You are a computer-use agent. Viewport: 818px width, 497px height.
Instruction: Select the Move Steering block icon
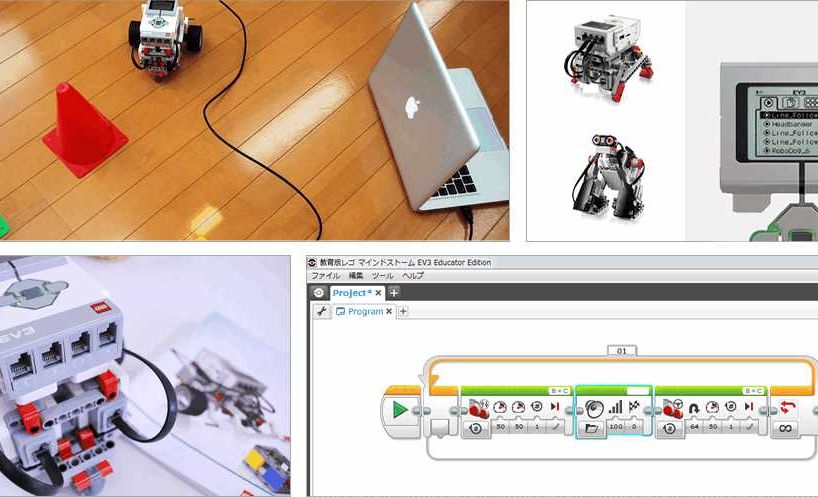(x=672, y=408)
